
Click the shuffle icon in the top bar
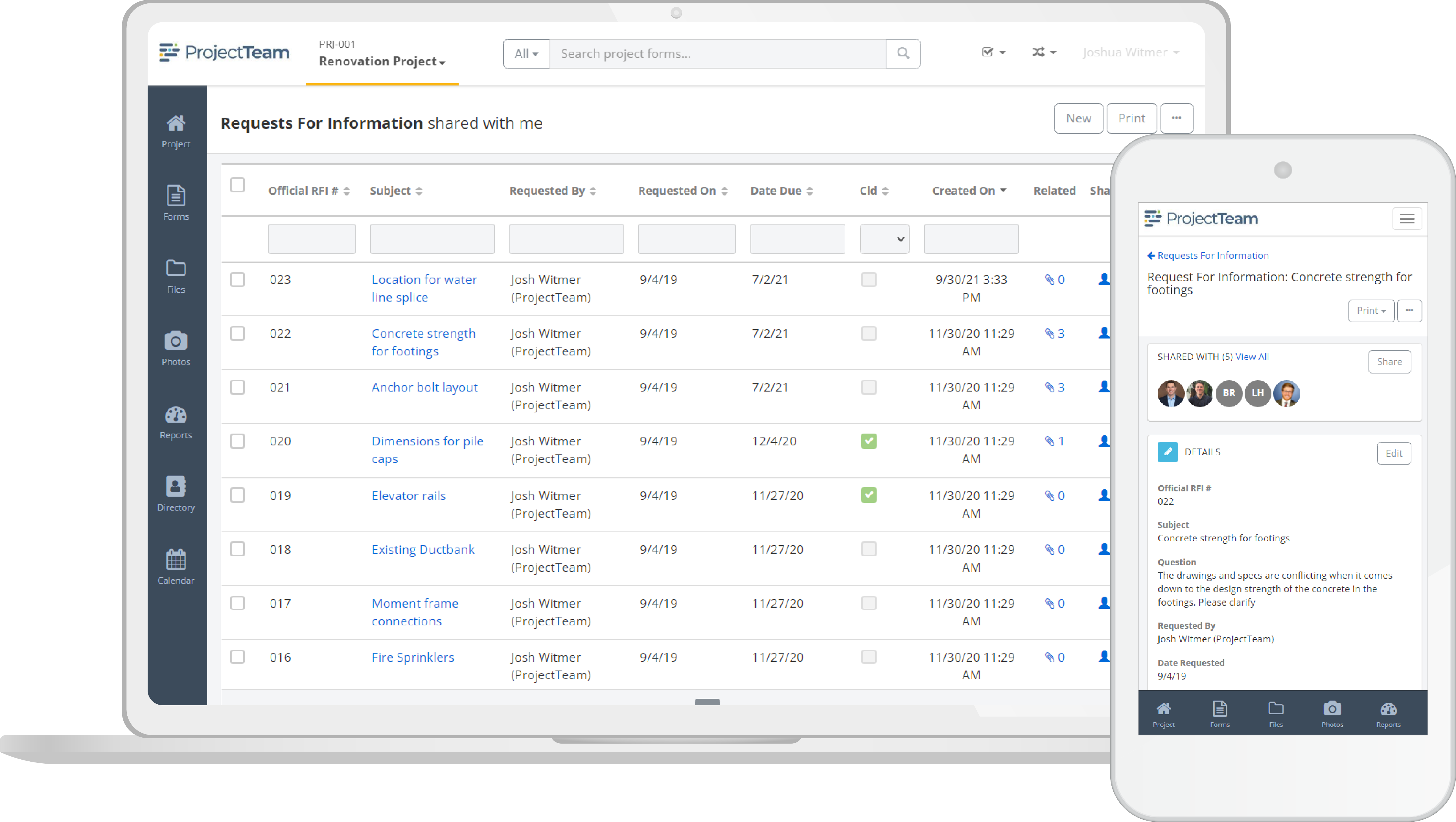point(1039,52)
